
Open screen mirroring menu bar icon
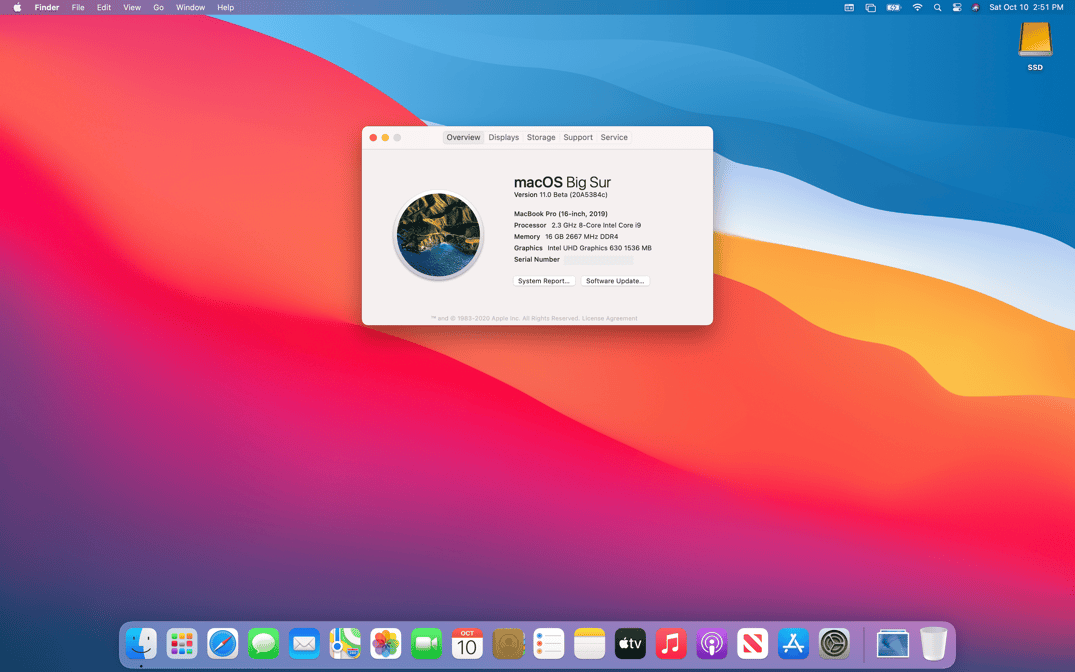point(871,8)
